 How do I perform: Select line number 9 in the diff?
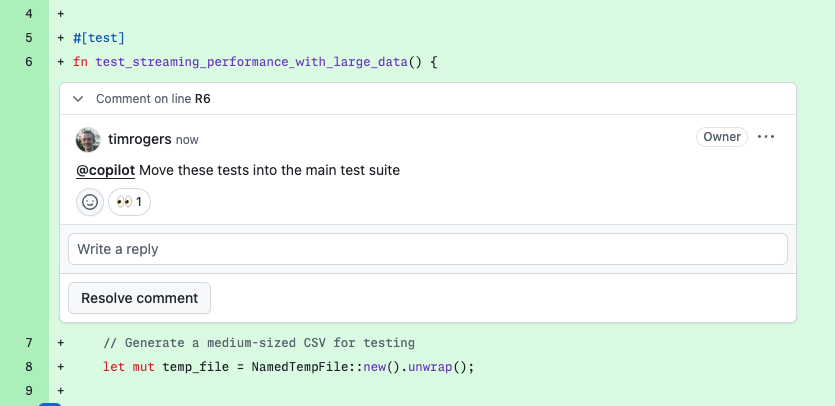pyautogui.click(x=28, y=390)
